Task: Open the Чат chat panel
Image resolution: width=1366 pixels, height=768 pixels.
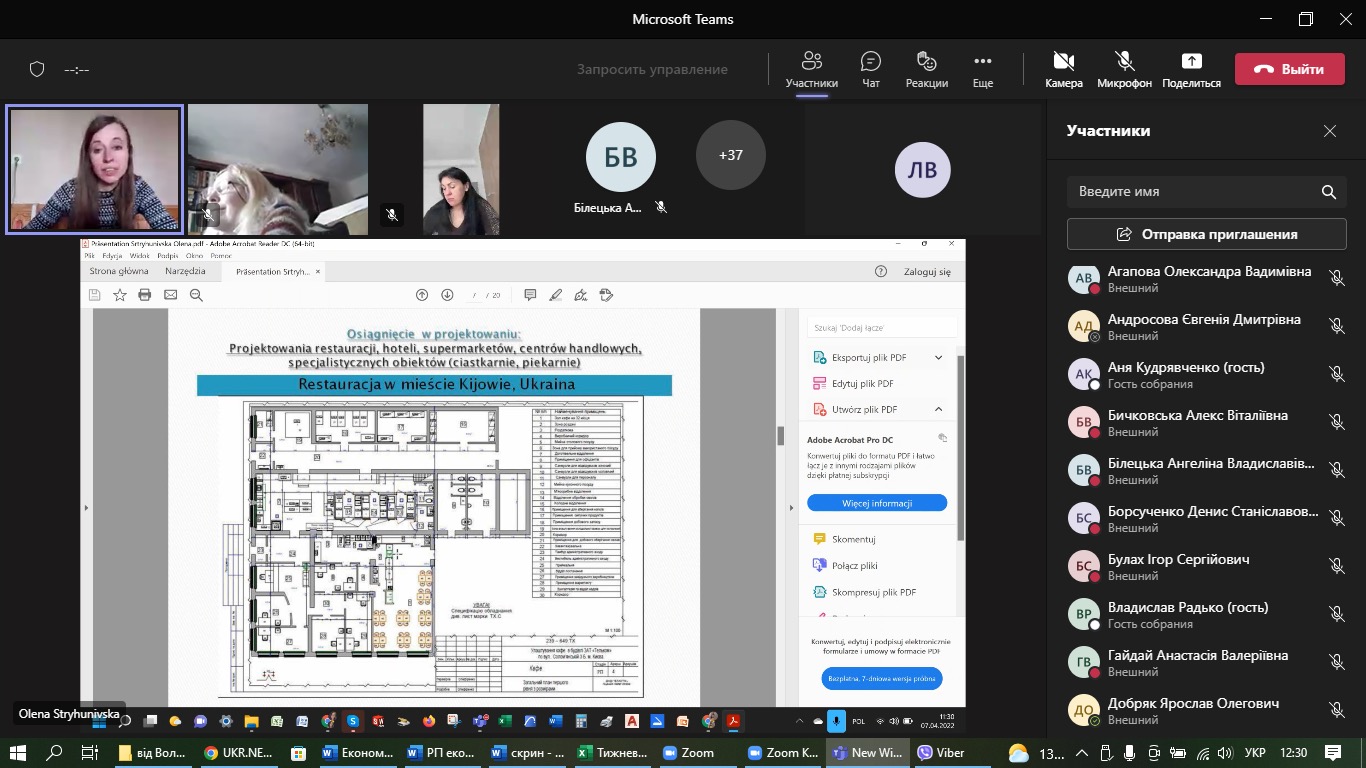Action: coord(871,69)
